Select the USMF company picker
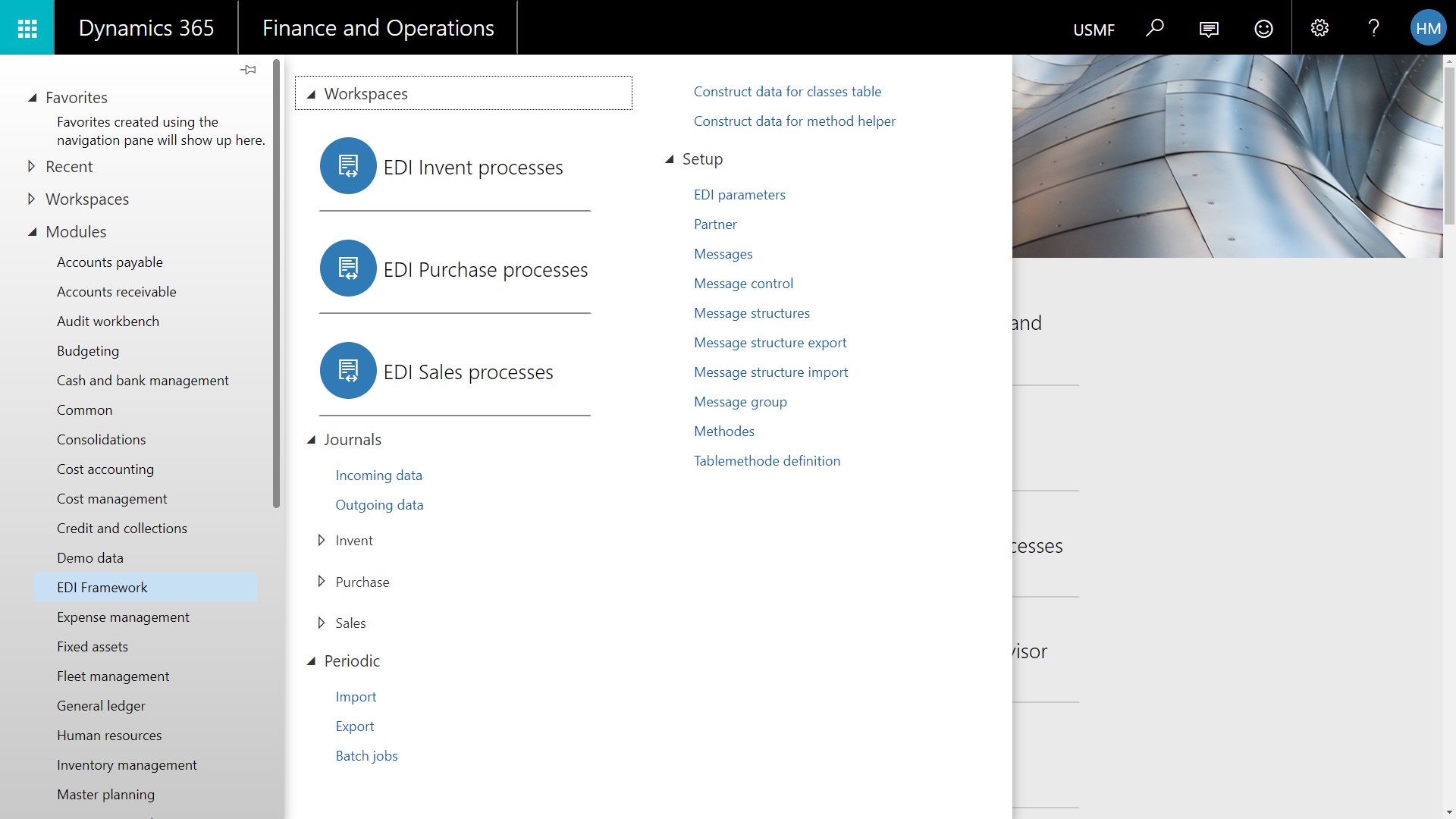 coord(1094,30)
